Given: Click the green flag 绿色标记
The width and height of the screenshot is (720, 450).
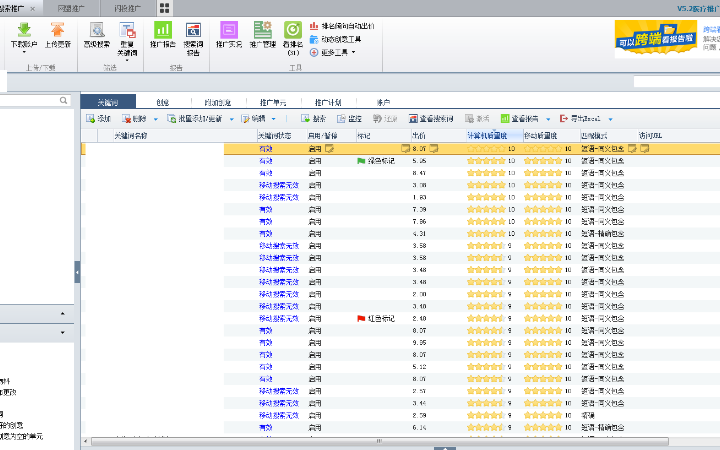Looking at the screenshot, I should [361, 161].
